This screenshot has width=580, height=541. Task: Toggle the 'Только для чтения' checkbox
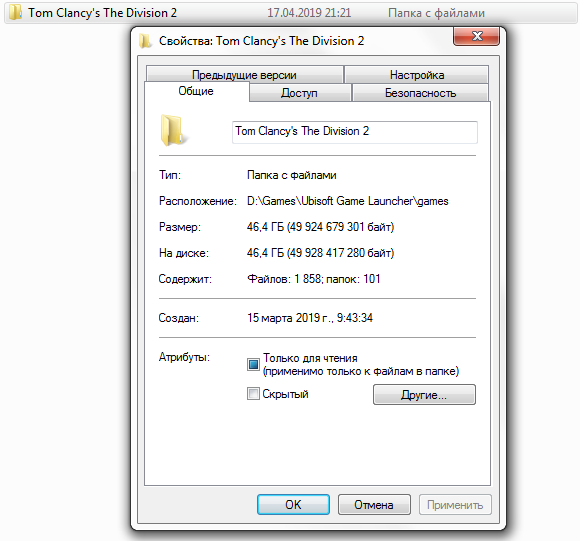(x=253, y=364)
